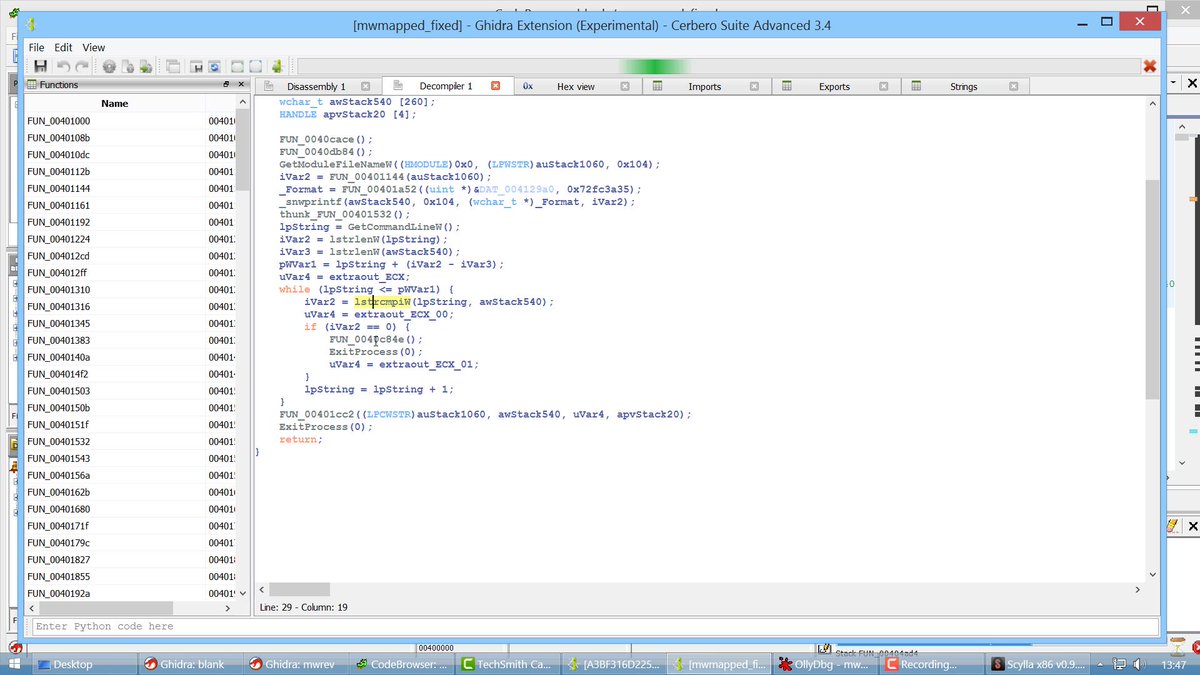Open the Hex view tab
This screenshot has height=675, width=1200.
576,86
